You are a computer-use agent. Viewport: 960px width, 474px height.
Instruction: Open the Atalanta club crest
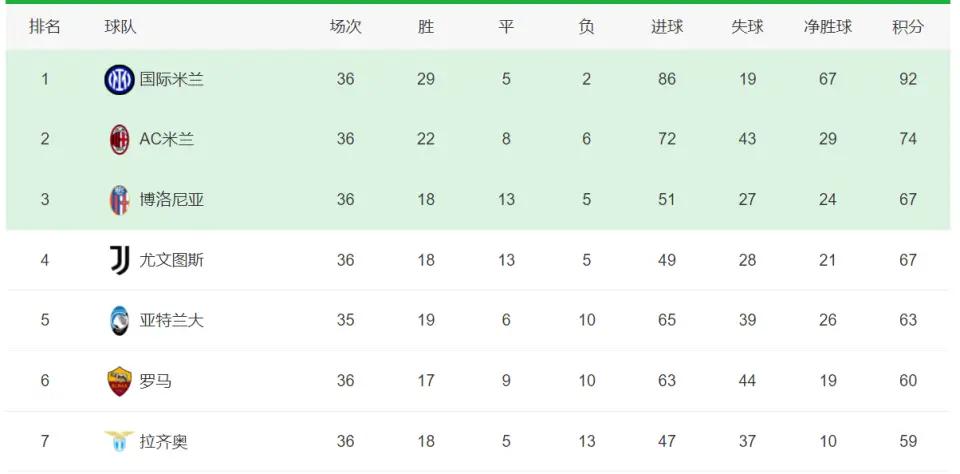tap(119, 320)
